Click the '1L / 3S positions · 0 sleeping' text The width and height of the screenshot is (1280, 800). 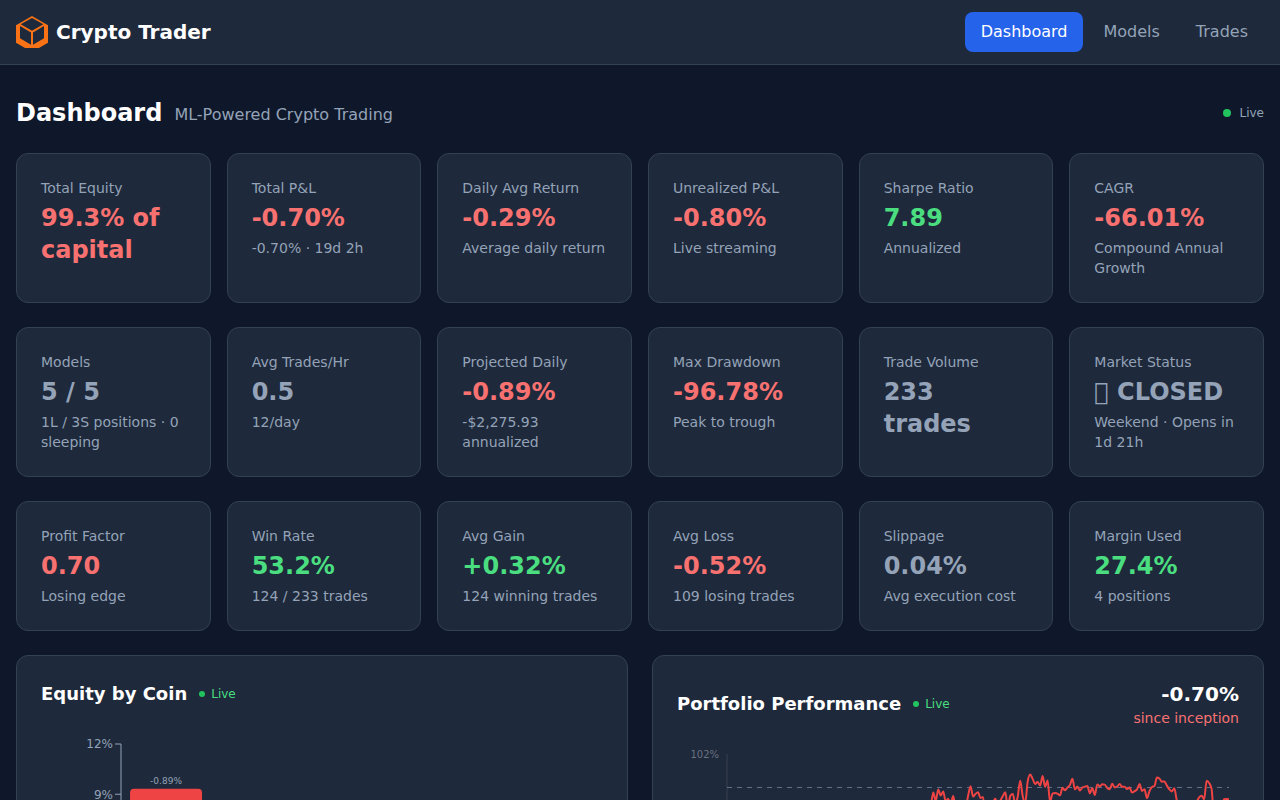(110, 432)
